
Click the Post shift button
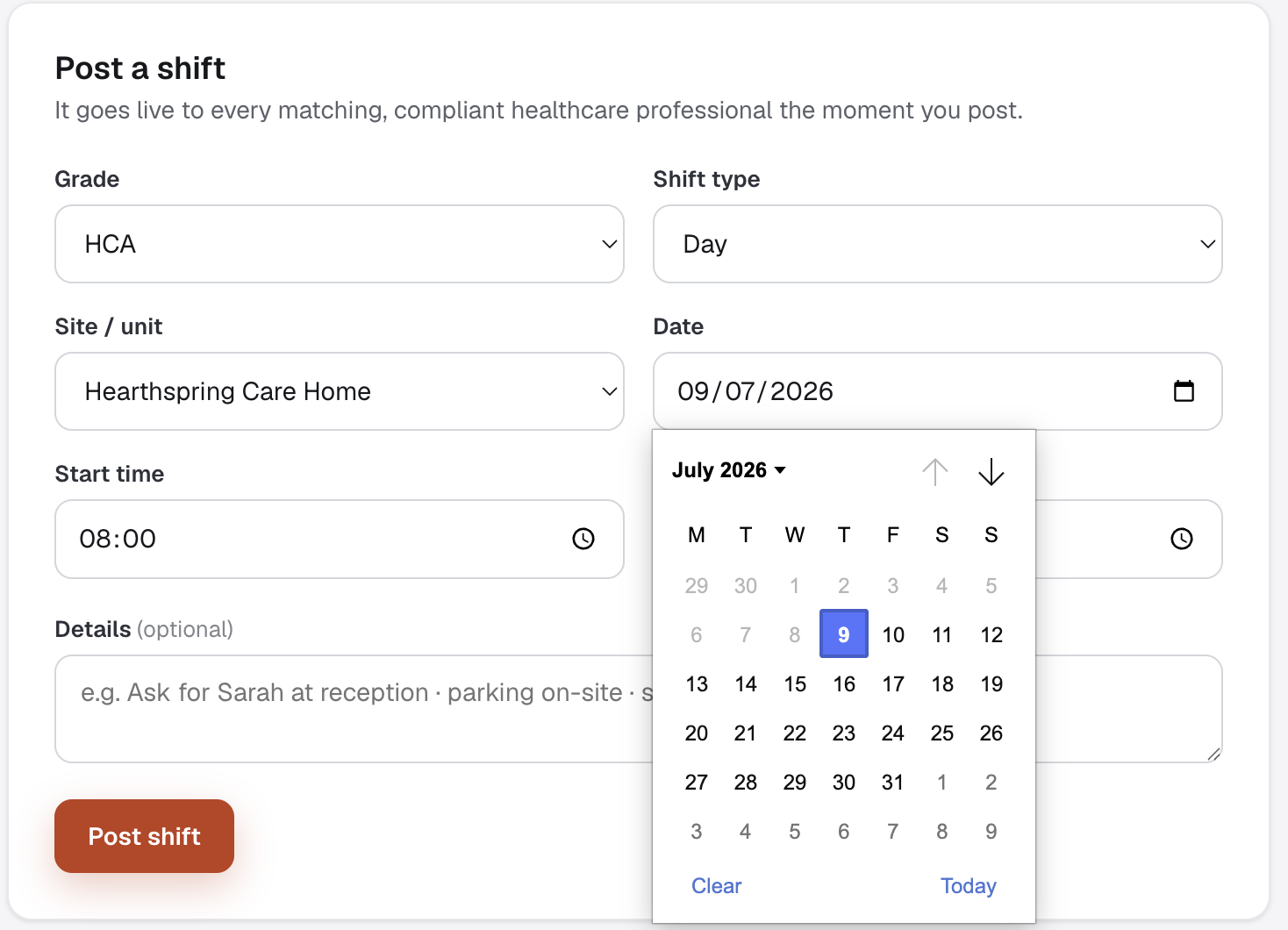[145, 836]
